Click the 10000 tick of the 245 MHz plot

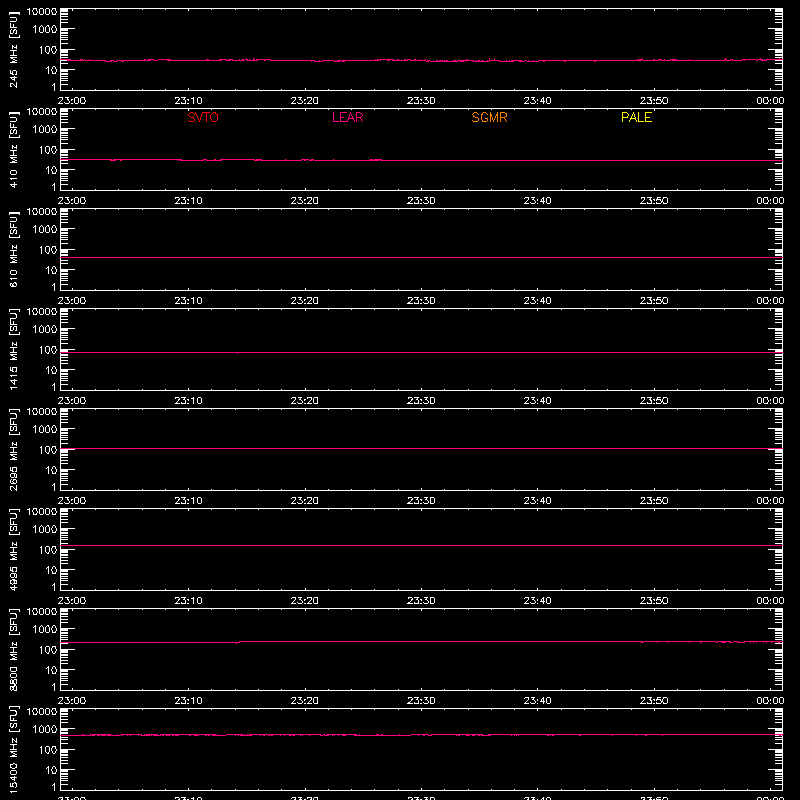(x=42, y=12)
